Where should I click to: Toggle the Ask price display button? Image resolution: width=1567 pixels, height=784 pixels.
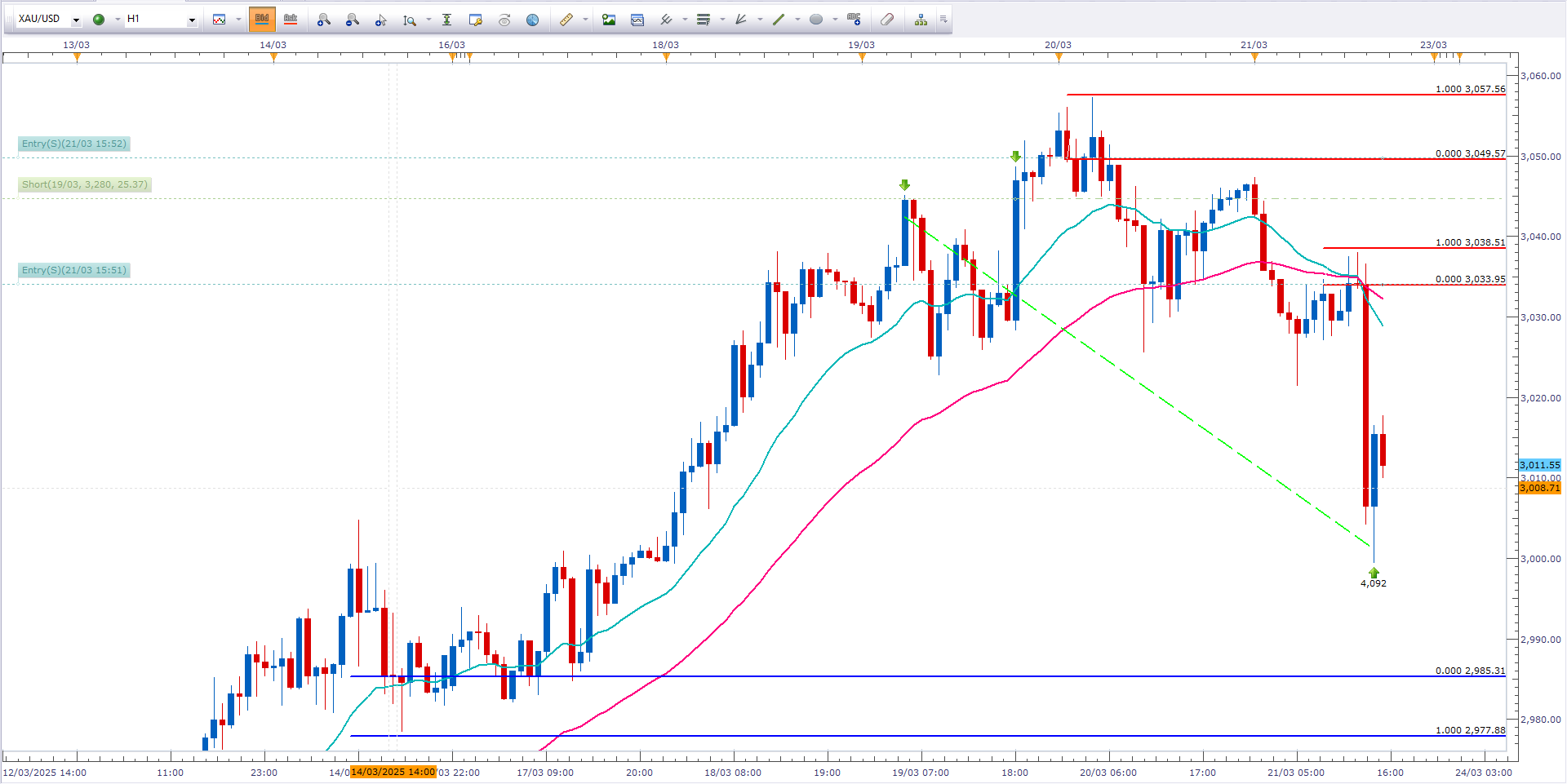290,20
